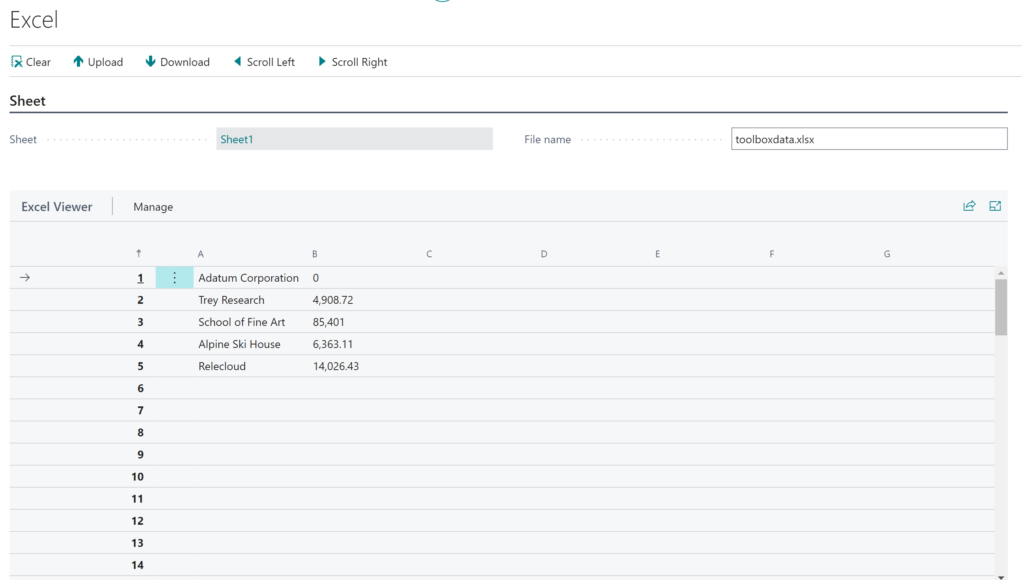Choose Scroll Left action label
The height and width of the screenshot is (580, 1024).
(270, 62)
